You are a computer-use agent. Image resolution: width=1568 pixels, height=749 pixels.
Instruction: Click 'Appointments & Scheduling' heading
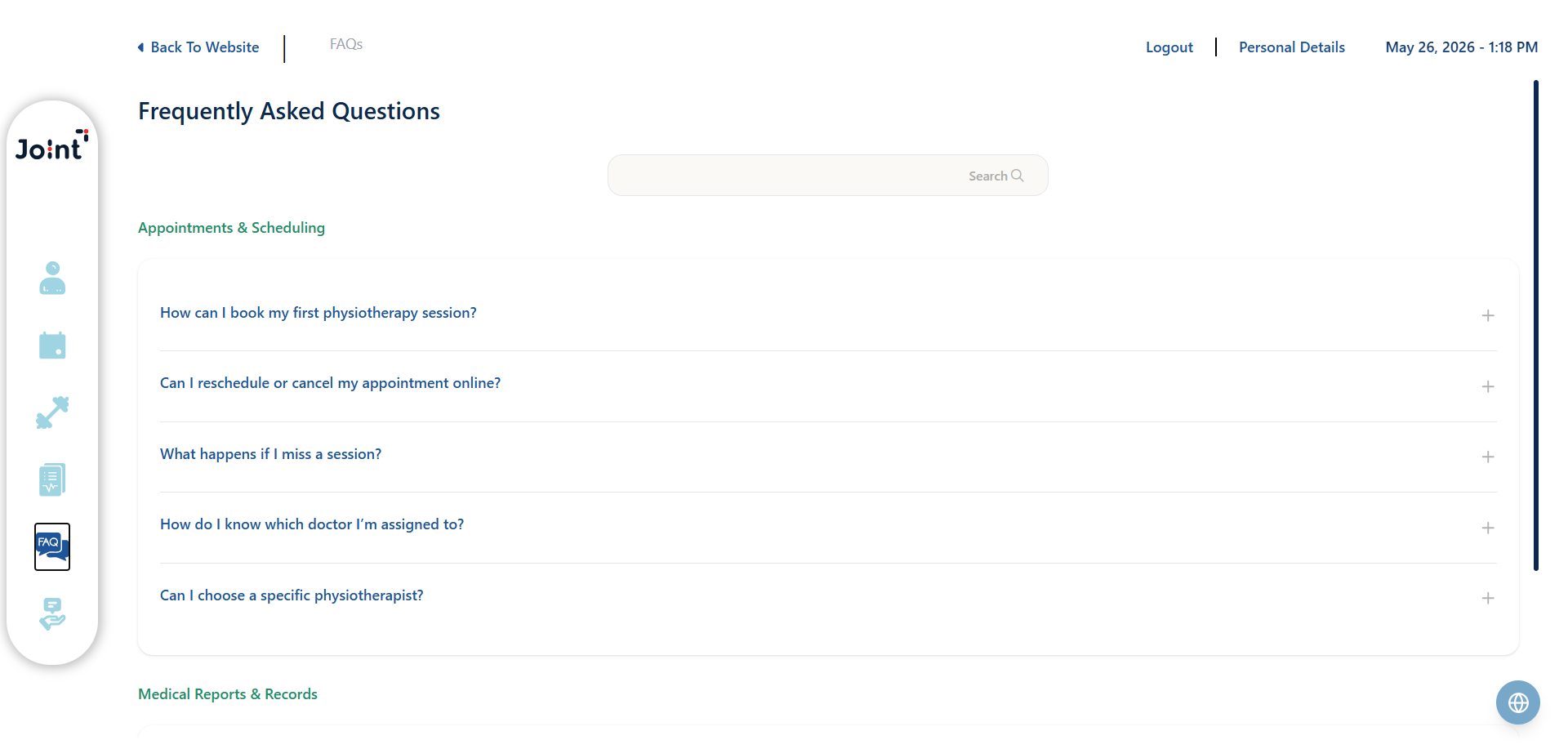pos(231,228)
